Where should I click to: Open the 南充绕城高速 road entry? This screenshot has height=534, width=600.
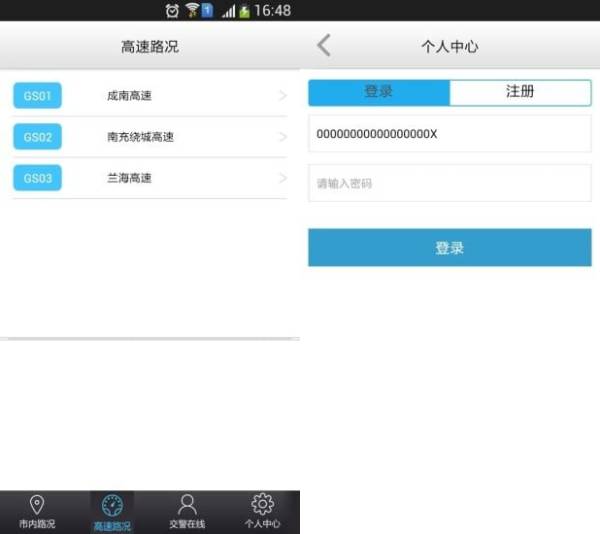pos(150,137)
